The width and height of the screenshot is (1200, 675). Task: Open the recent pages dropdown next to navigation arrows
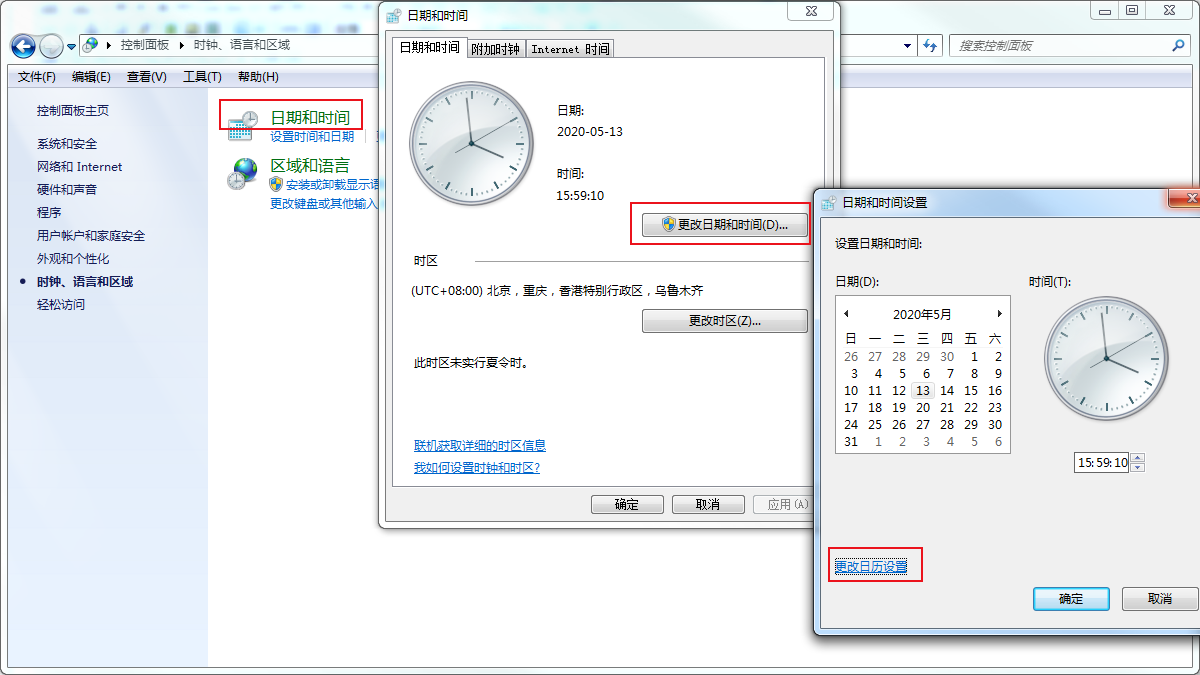[x=71, y=47]
